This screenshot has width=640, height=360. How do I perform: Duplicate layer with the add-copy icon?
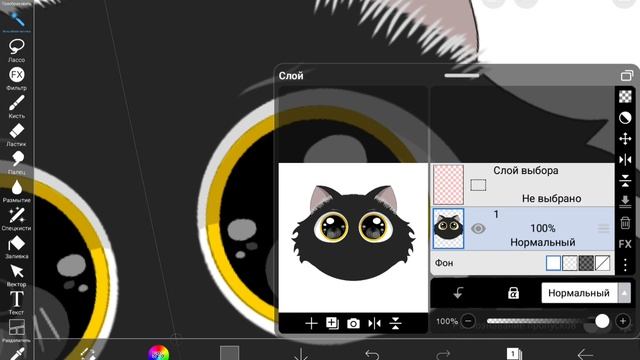[332, 323]
